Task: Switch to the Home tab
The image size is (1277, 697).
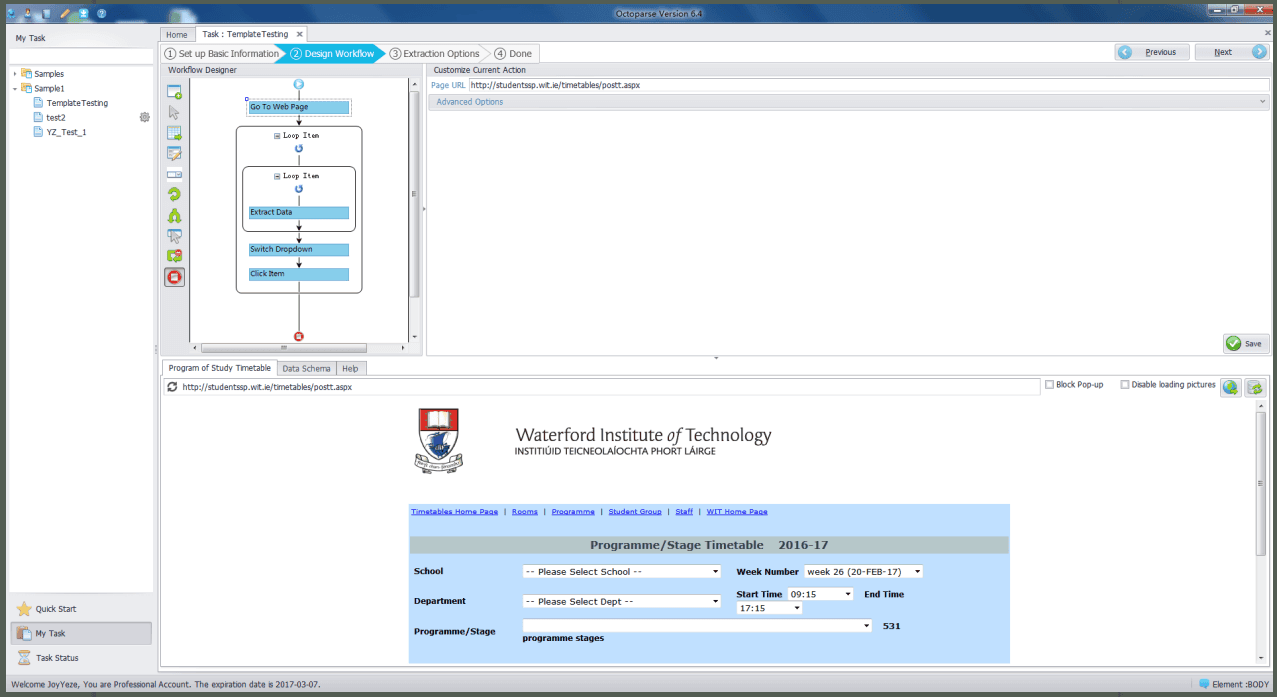Action: point(176,34)
